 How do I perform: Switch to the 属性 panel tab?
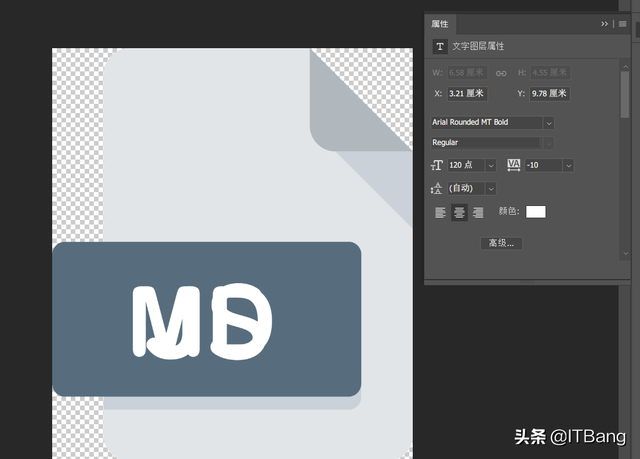click(440, 24)
